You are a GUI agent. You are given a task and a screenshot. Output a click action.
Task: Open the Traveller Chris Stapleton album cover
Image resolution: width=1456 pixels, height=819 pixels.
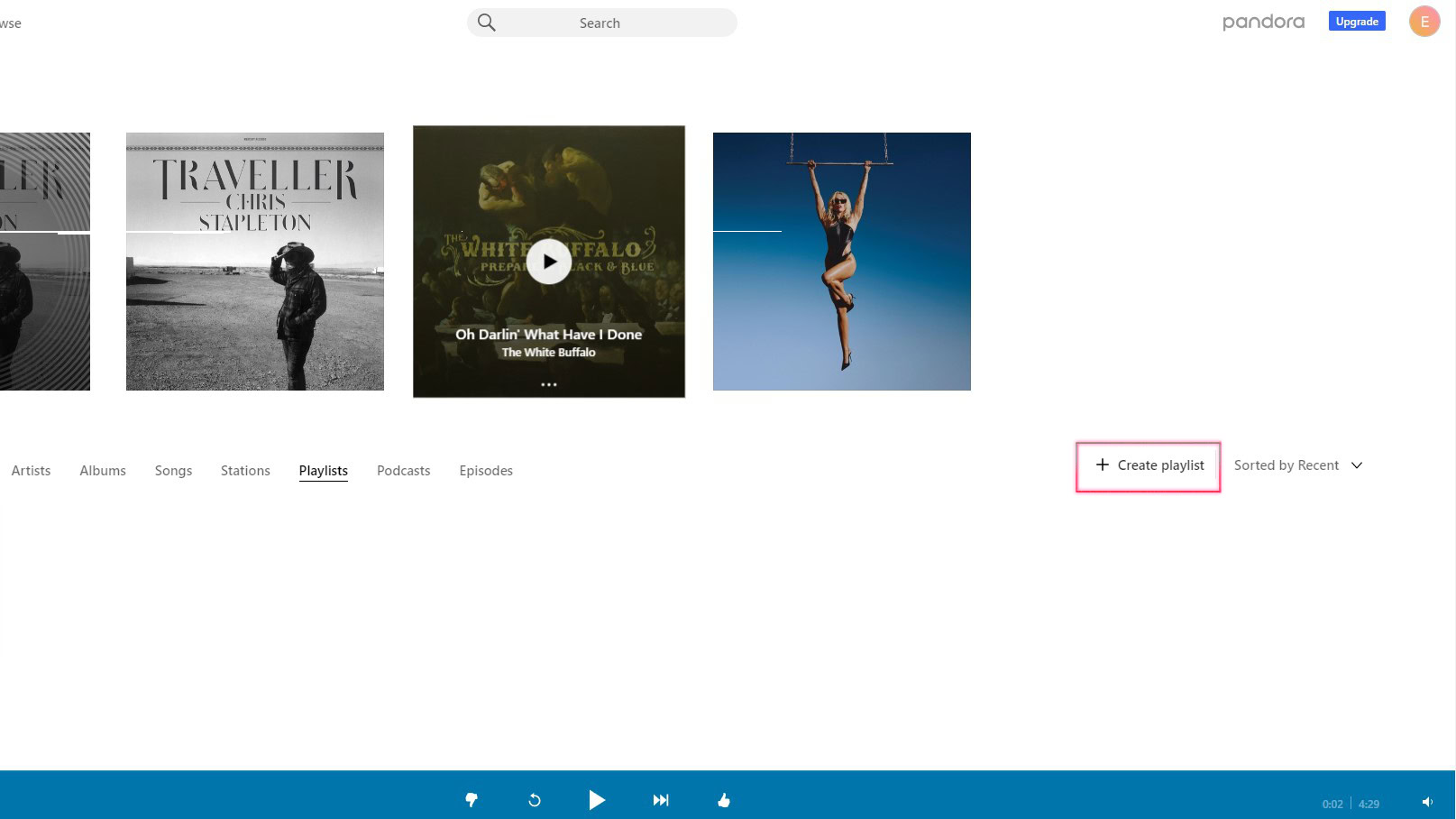[255, 262]
